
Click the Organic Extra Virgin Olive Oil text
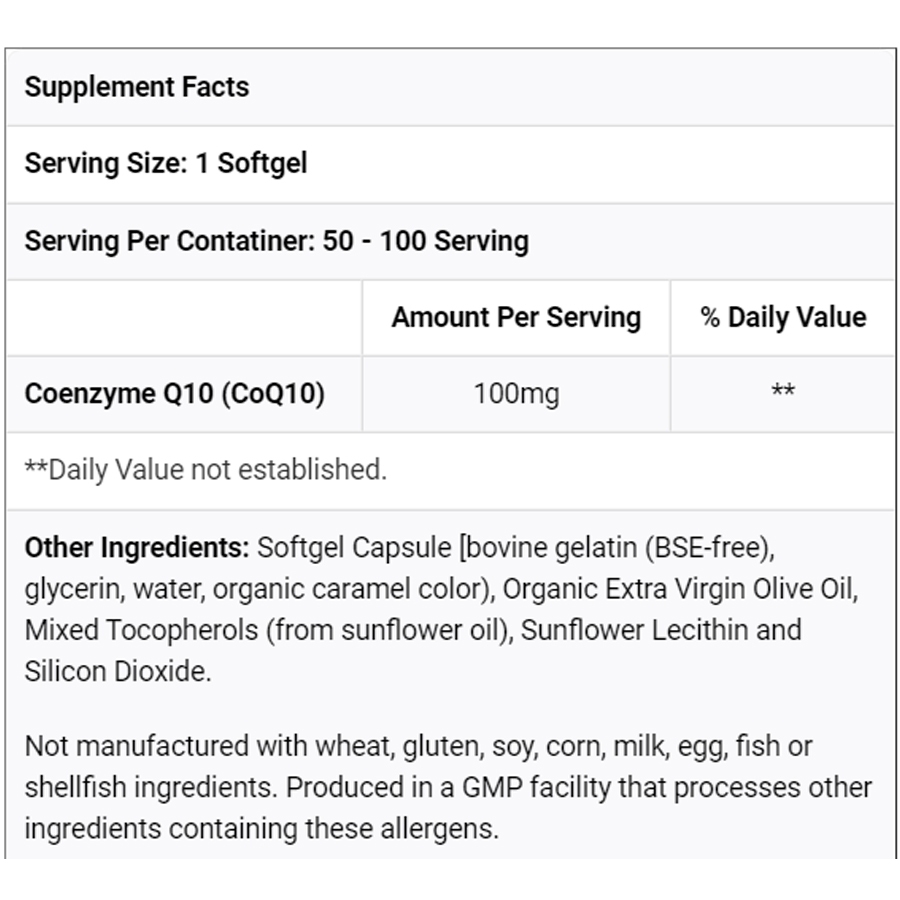pyautogui.click(x=679, y=589)
